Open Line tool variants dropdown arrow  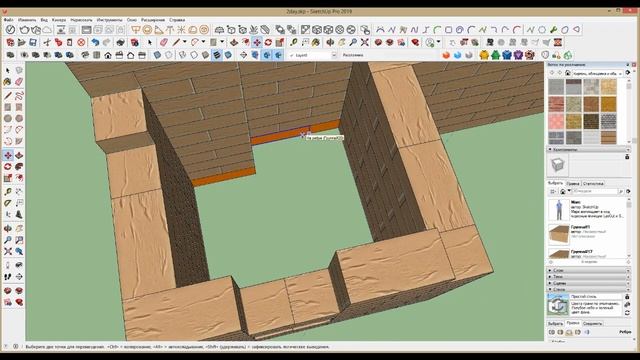[184, 42]
